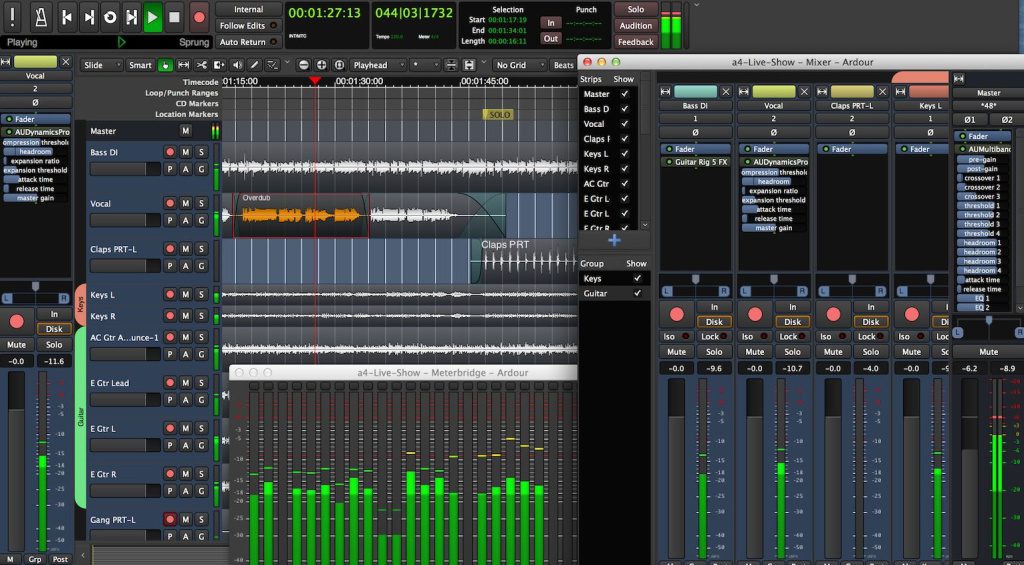Uncheck Show for Guitar group
Screen dimensions: 1024x565
[x=637, y=293]
